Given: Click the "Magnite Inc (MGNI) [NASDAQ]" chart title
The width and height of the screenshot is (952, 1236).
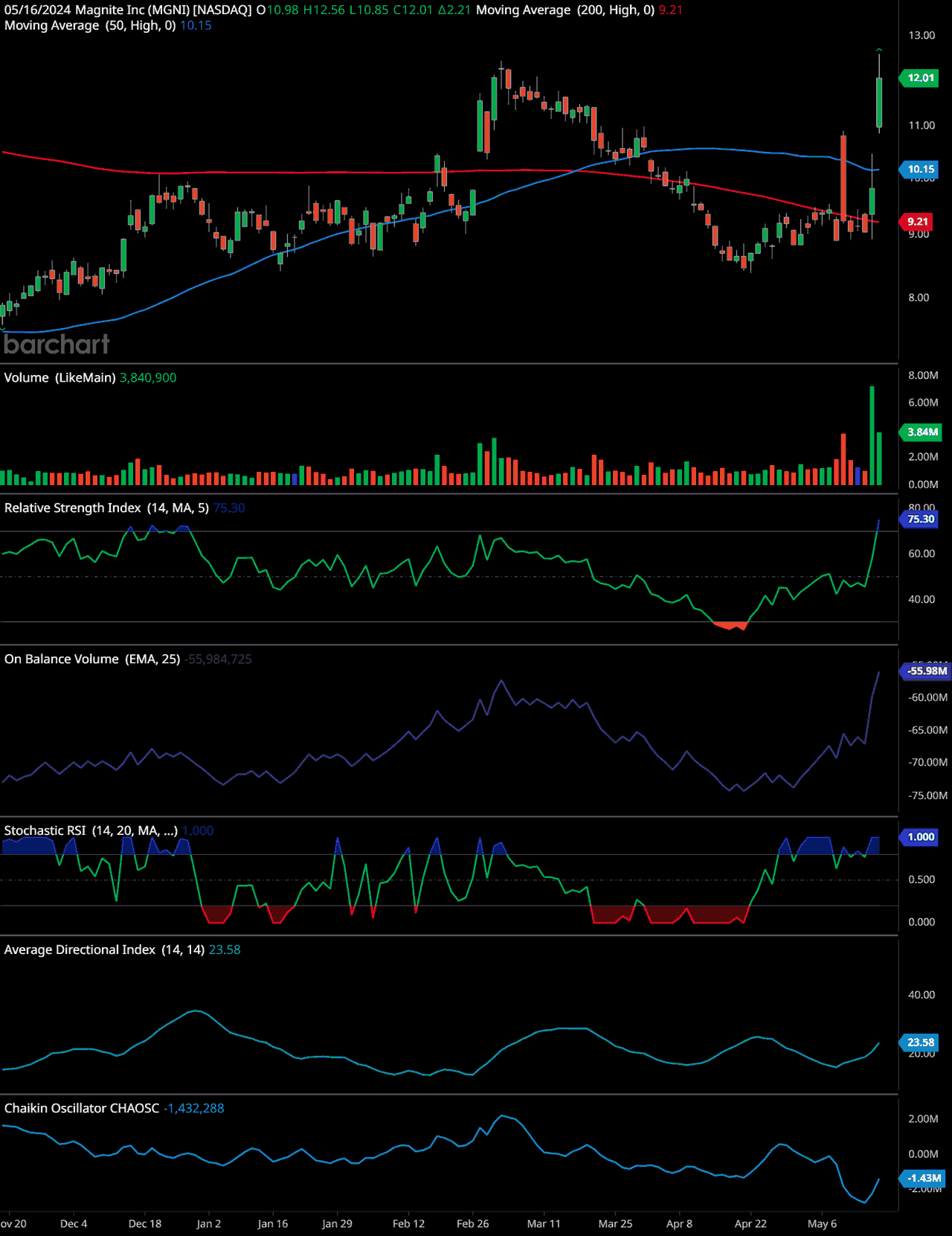Looking at the screenshot, I should click(x=164, y=10).
